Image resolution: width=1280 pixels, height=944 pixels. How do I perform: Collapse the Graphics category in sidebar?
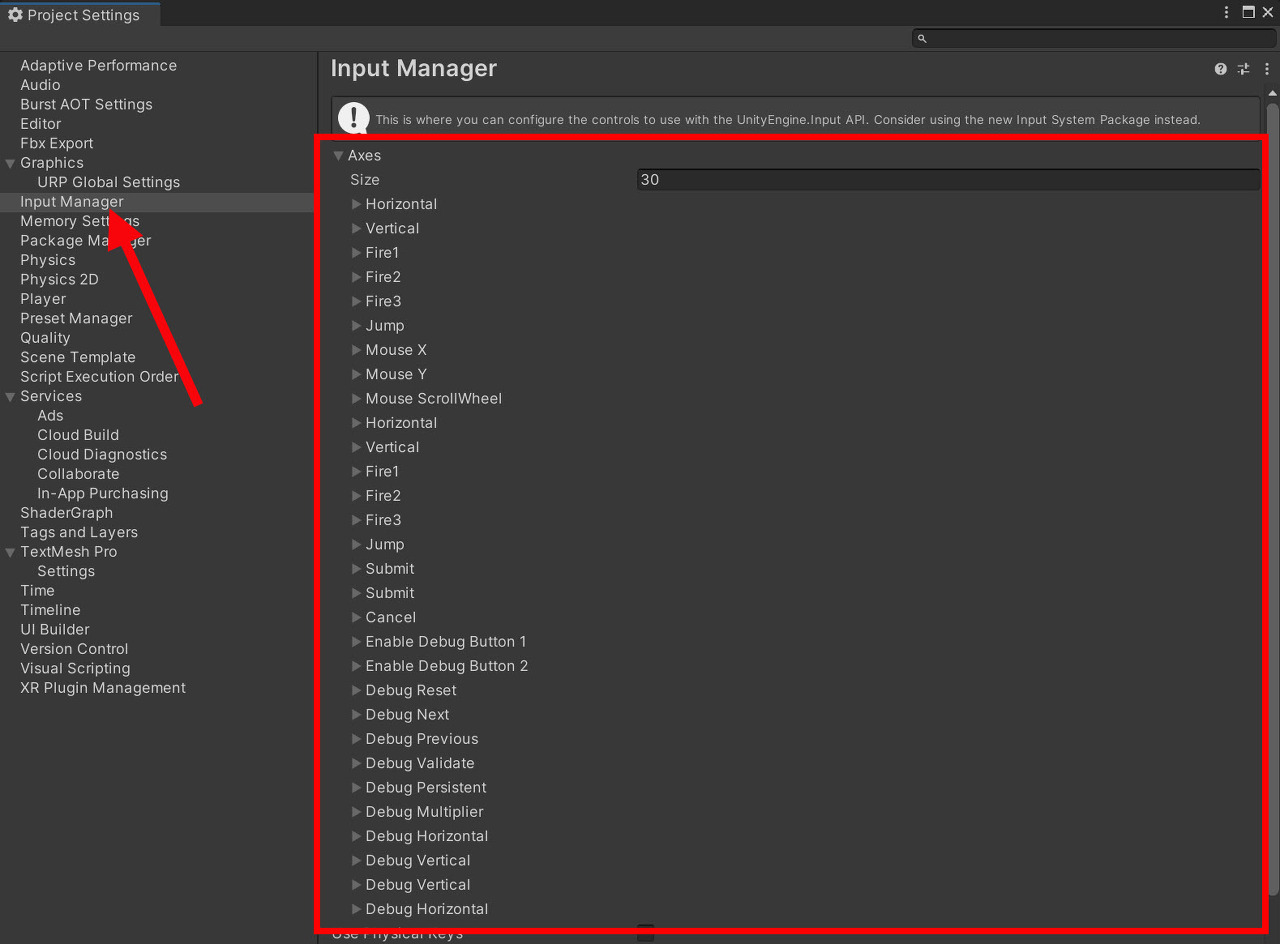(10, 163)
